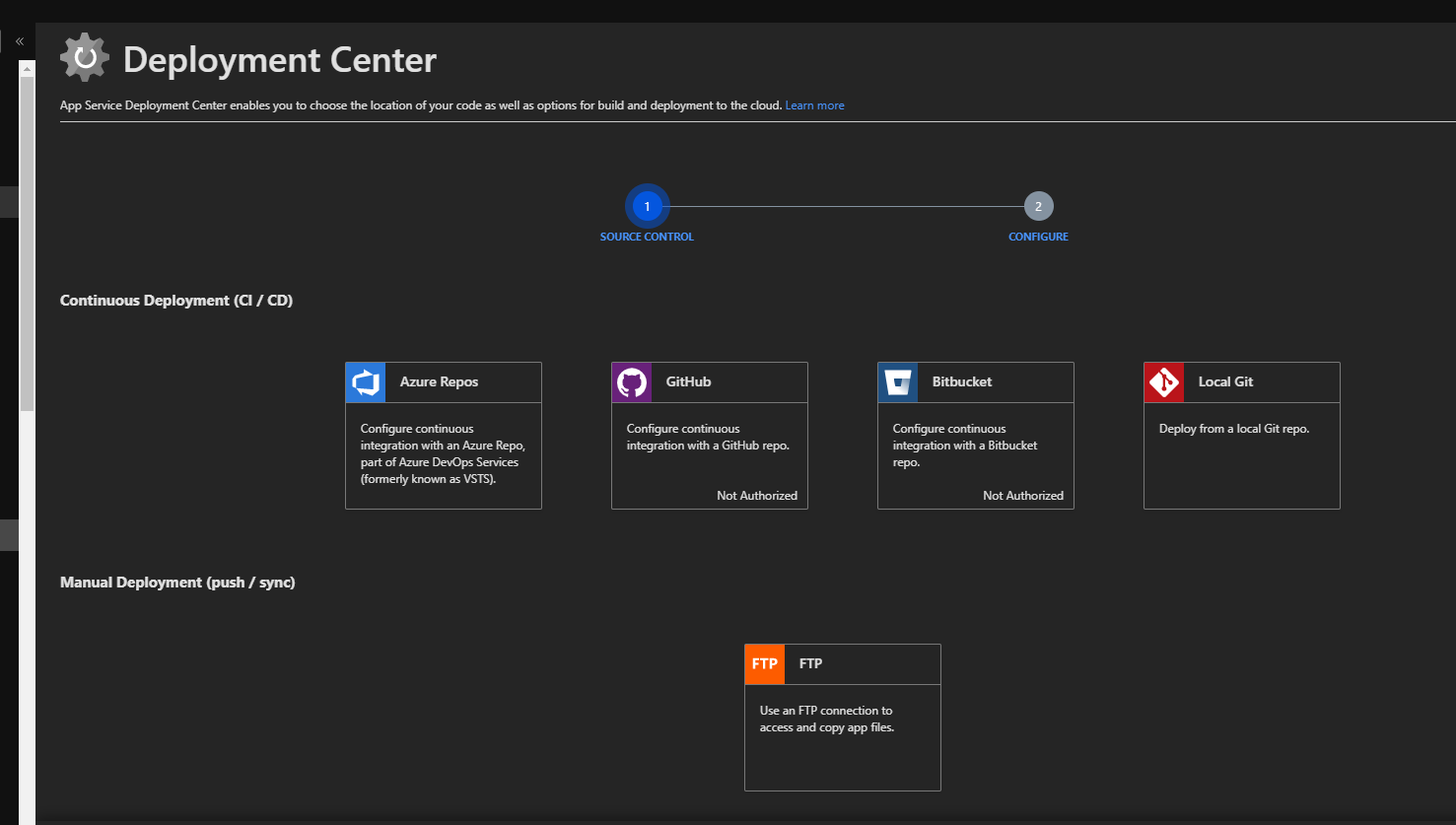The image size is (1456, 825).
Task: Click the Deployment Center page title
Action: 280,60
